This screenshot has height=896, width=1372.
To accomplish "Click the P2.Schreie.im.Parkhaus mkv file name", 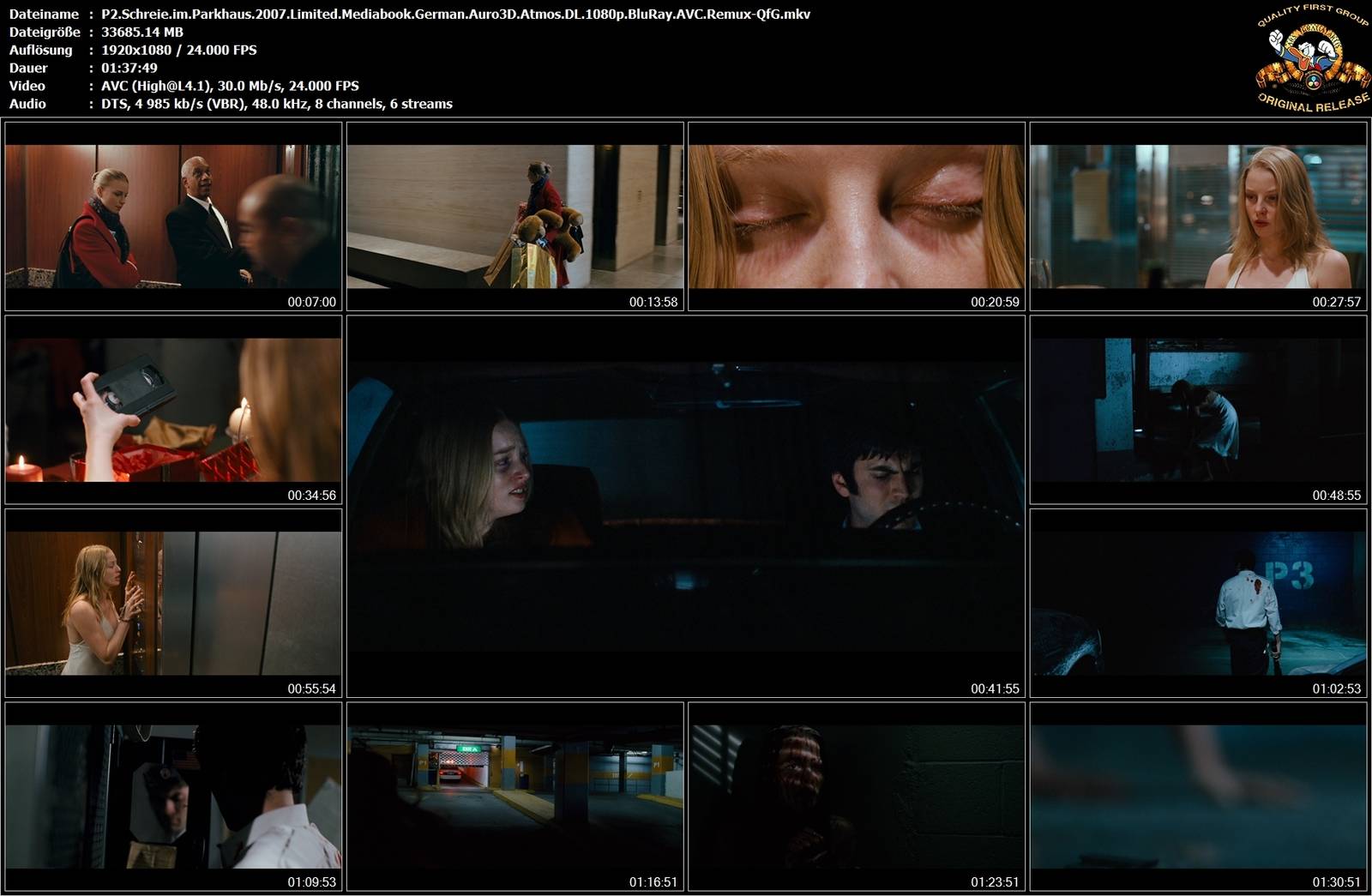I will tap(455, 14).
